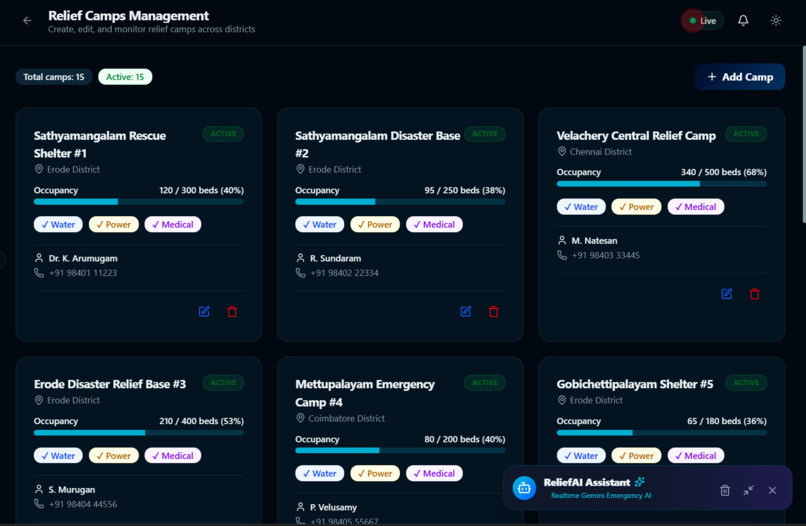Delete Velachery Central Relief Camp
Image resolution: width=806 pixels, height=526 pixels.
(x=755, y=294)
